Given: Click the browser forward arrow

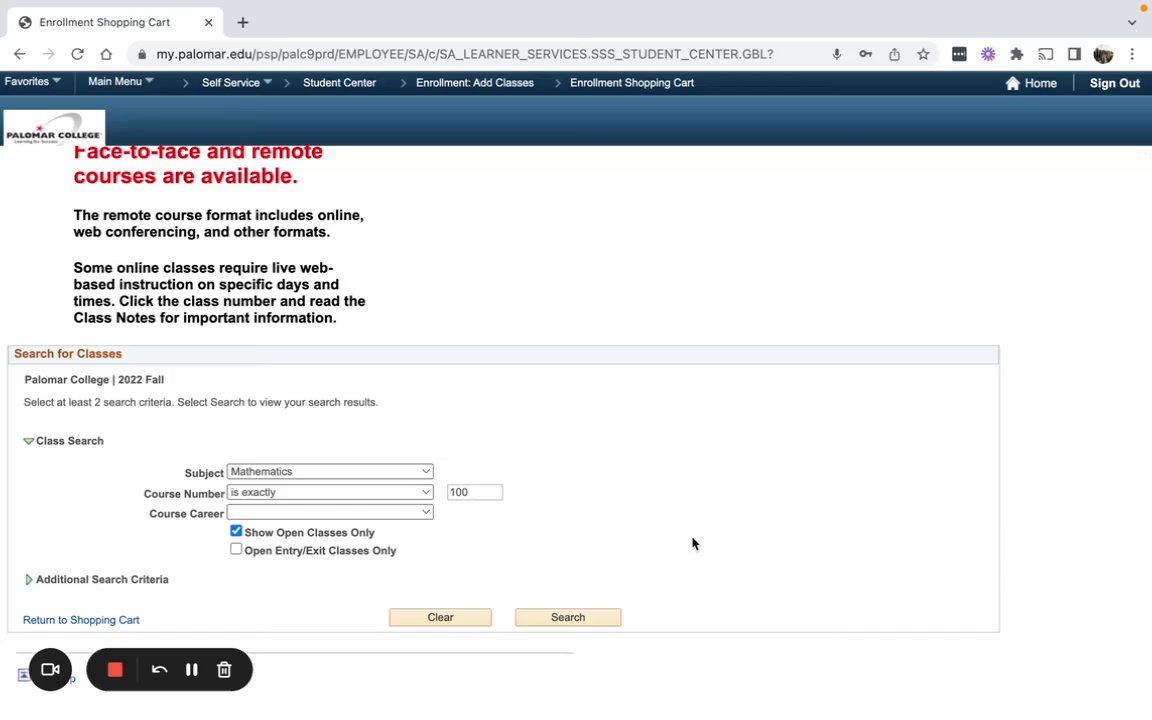Looking at the screenshot, I should tap(48, 54).
